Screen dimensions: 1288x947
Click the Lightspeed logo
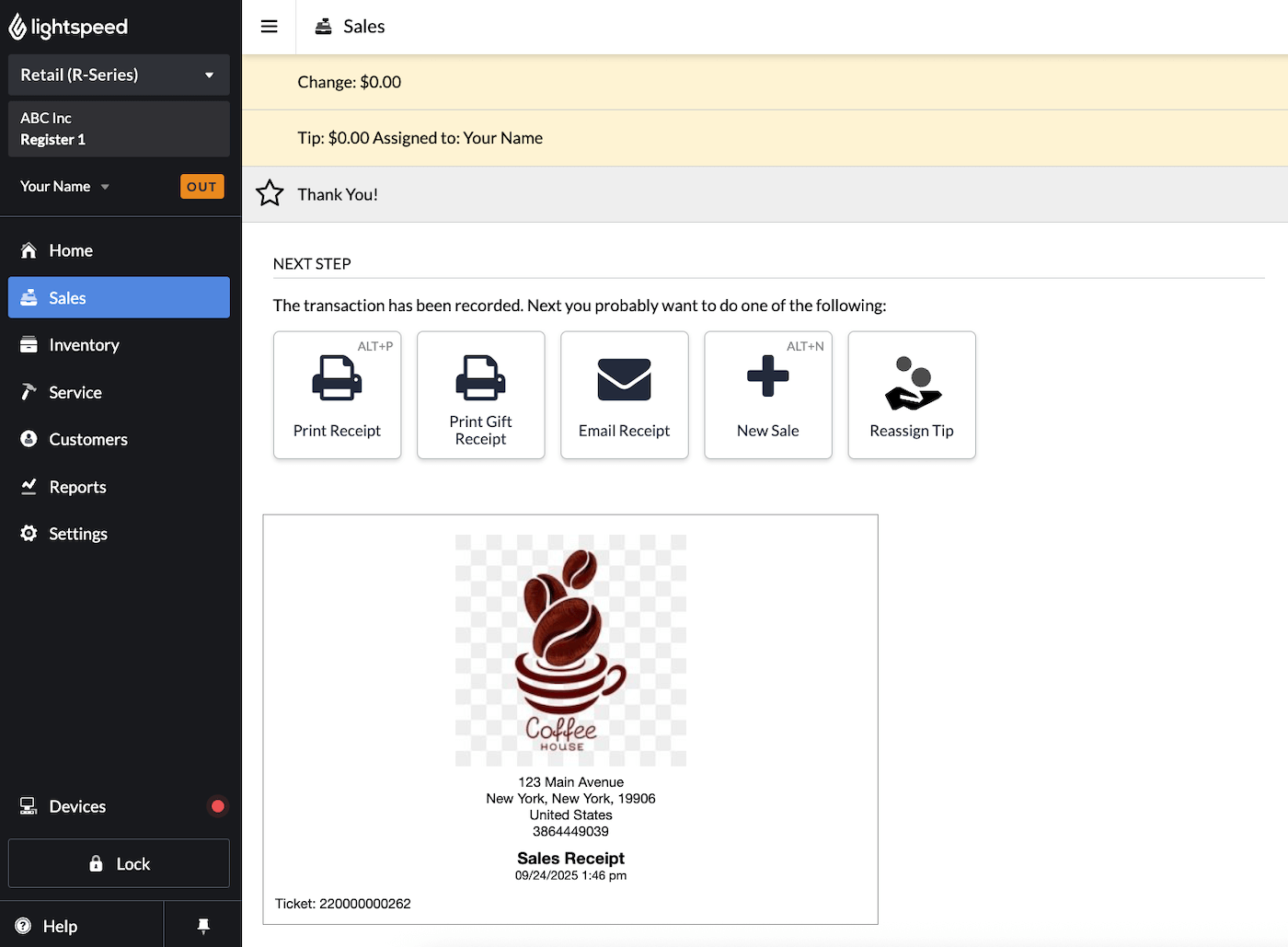click(x=69, y=28)
